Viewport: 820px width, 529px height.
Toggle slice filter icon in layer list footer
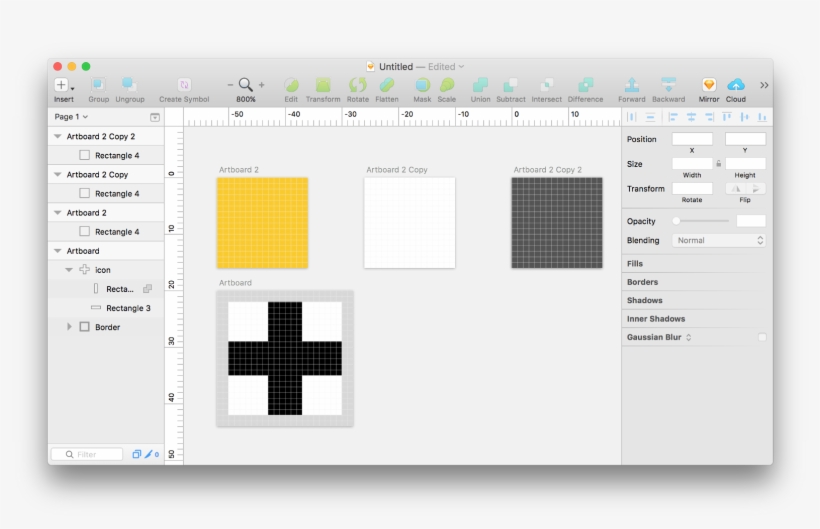[x=151, y=454]
